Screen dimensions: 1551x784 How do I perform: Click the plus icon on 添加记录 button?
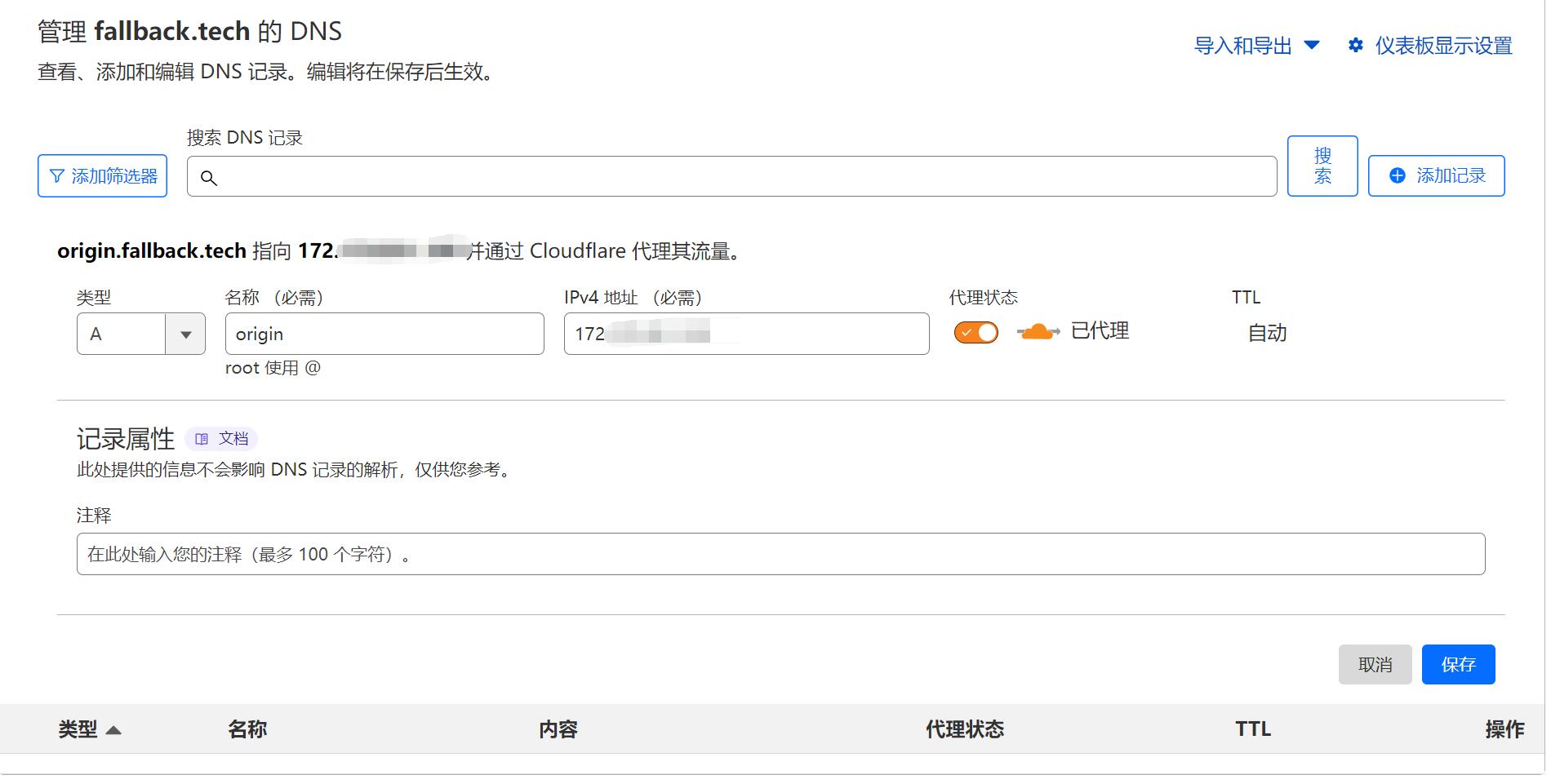tap(1396, 175)
